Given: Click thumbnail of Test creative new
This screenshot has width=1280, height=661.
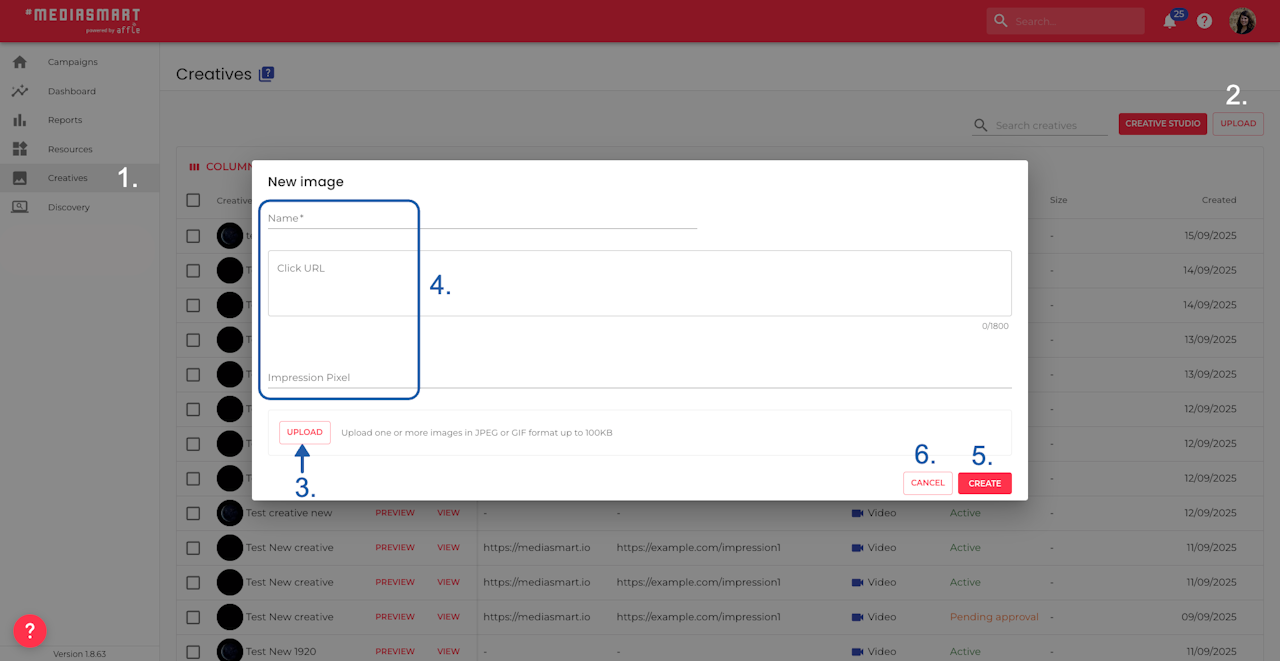Looking at the screenshot, I should click(230, 513).
